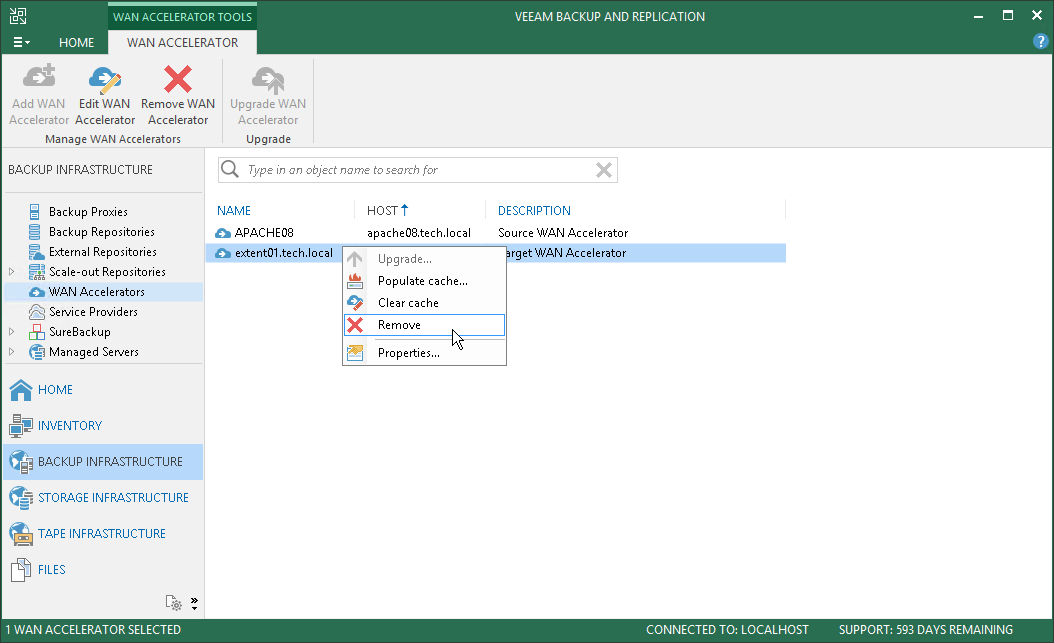Click the Edit WAN Accelerator ribbon icon
Image resolution: width=1054 pixels, height=643 pixels.
[105, 79]
